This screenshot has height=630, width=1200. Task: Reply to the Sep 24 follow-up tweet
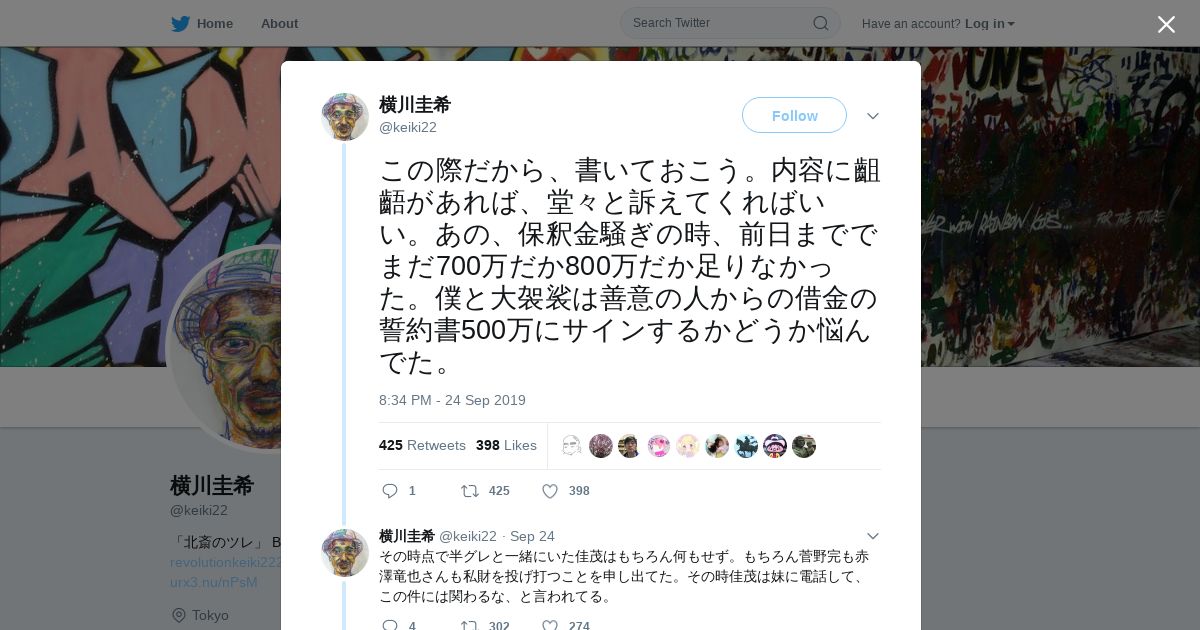tap(391, 626)
